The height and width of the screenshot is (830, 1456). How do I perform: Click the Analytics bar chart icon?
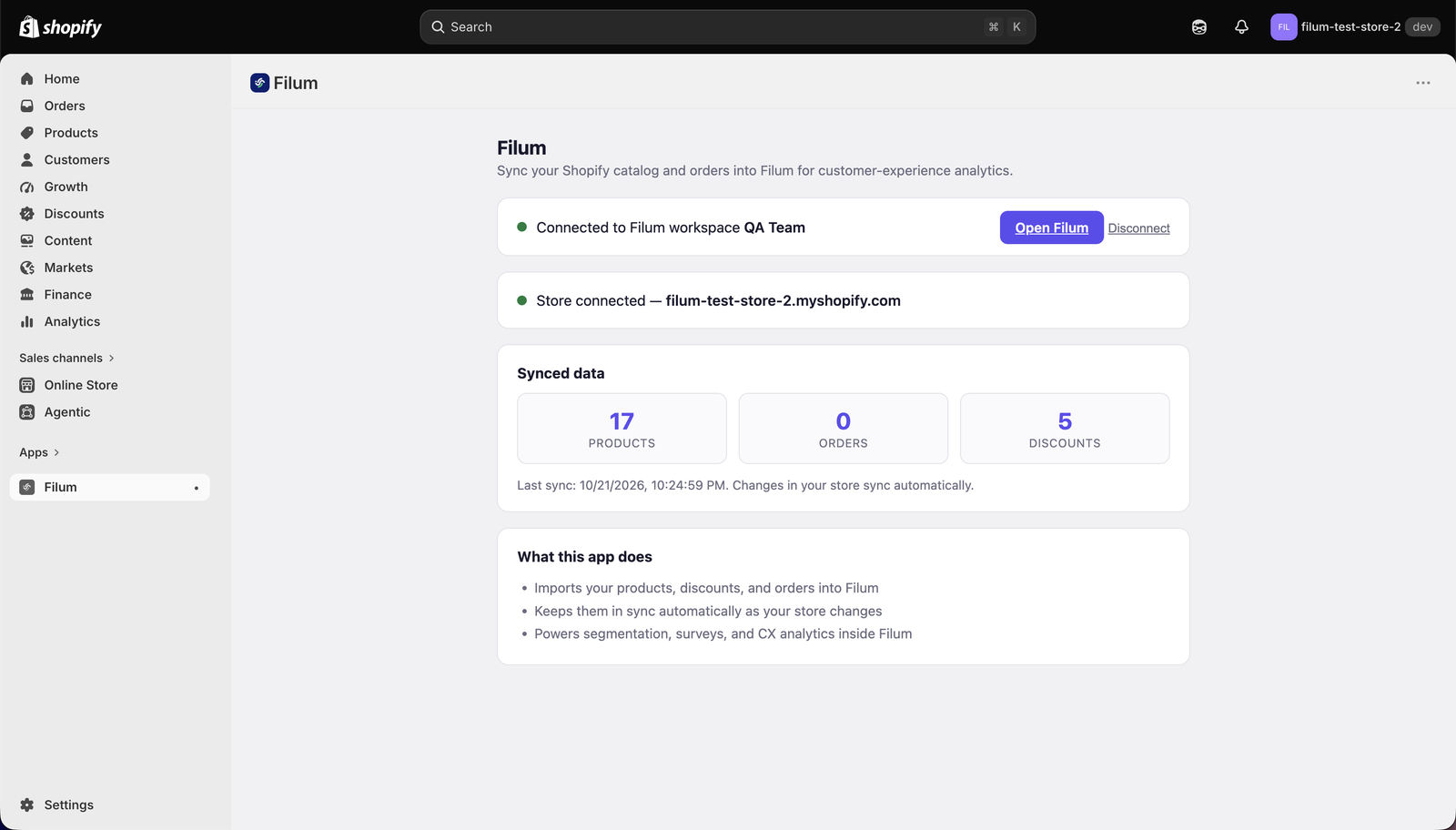coord(27,321)
